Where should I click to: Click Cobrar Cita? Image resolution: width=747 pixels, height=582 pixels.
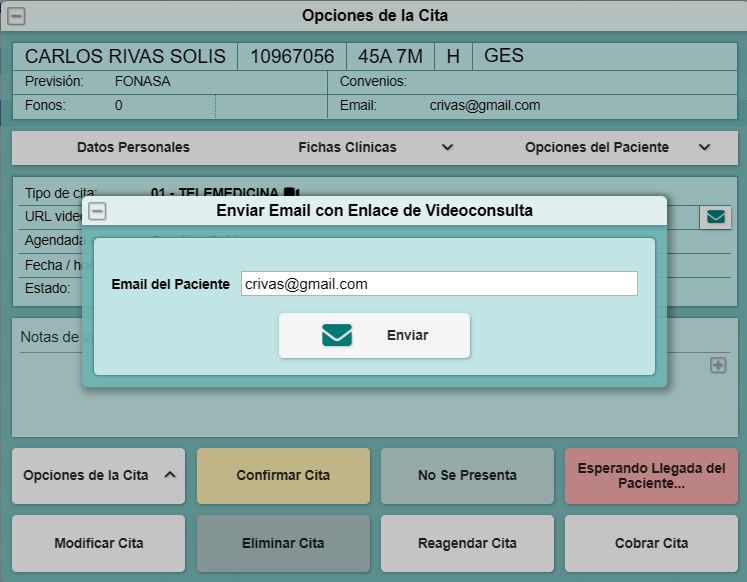point(651,543)
